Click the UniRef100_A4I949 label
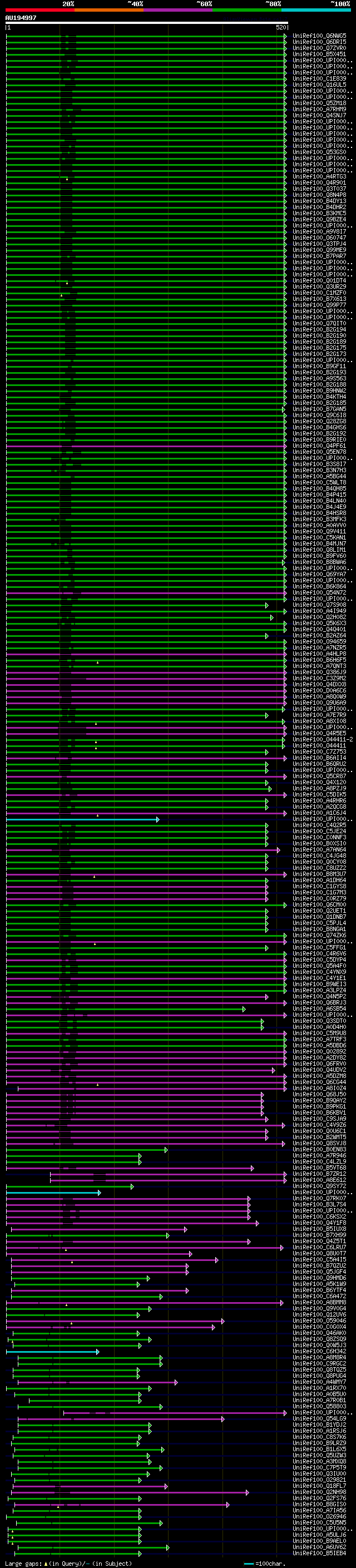The height and width of the screenshot is (1568, 356). coord(319,611)
